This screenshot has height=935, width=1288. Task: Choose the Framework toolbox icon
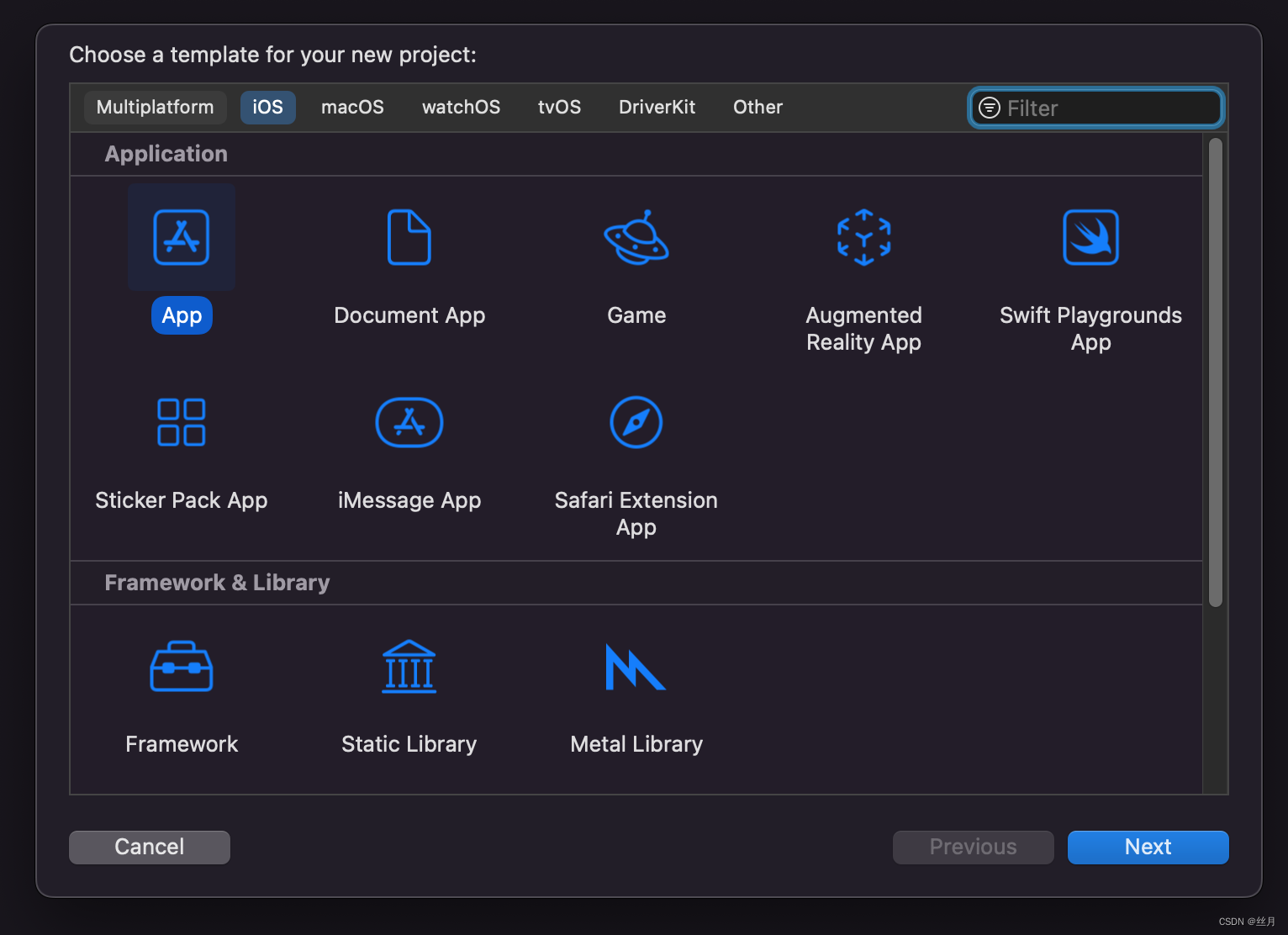[x=182, y=667]
